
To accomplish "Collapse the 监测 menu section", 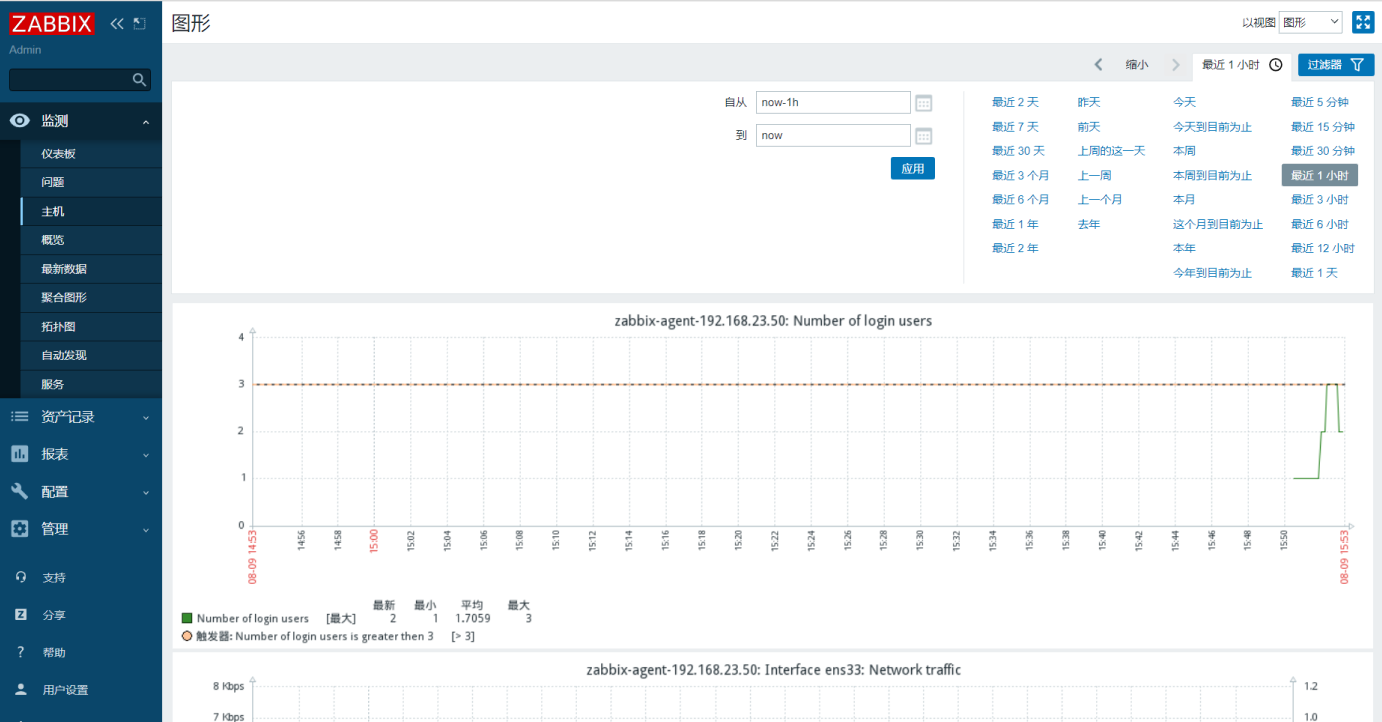I will (x=146, y=122).
